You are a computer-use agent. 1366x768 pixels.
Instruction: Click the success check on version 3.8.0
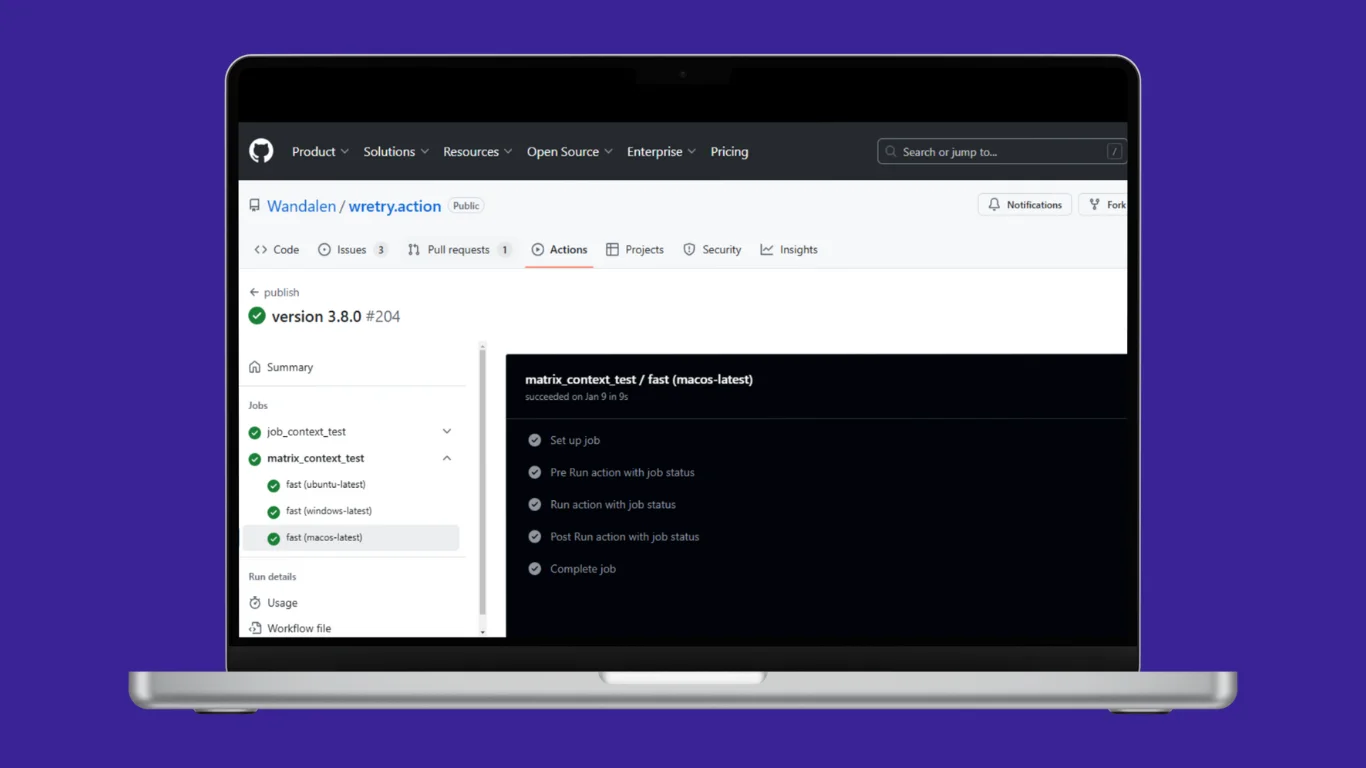(x=256, y=315)
